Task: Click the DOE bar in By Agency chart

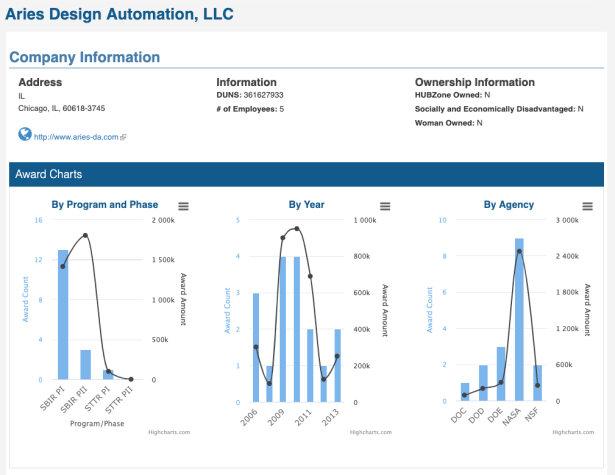Action: [501, 374]
